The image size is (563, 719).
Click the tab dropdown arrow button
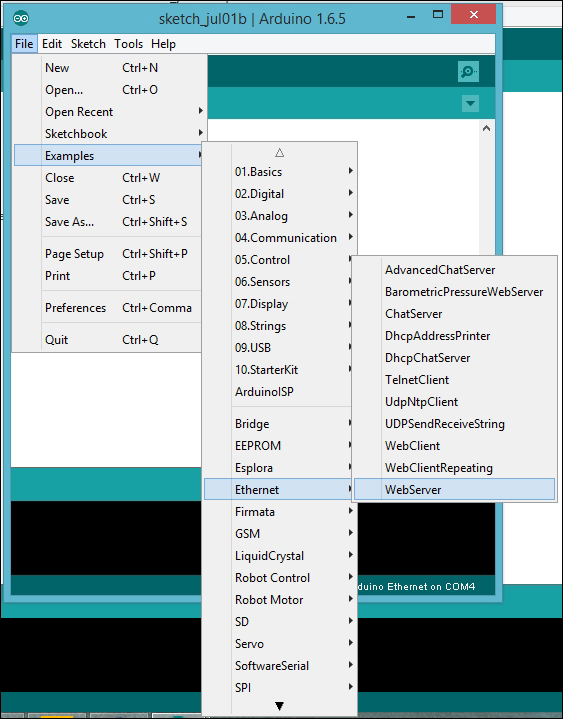tap(470, 103)
